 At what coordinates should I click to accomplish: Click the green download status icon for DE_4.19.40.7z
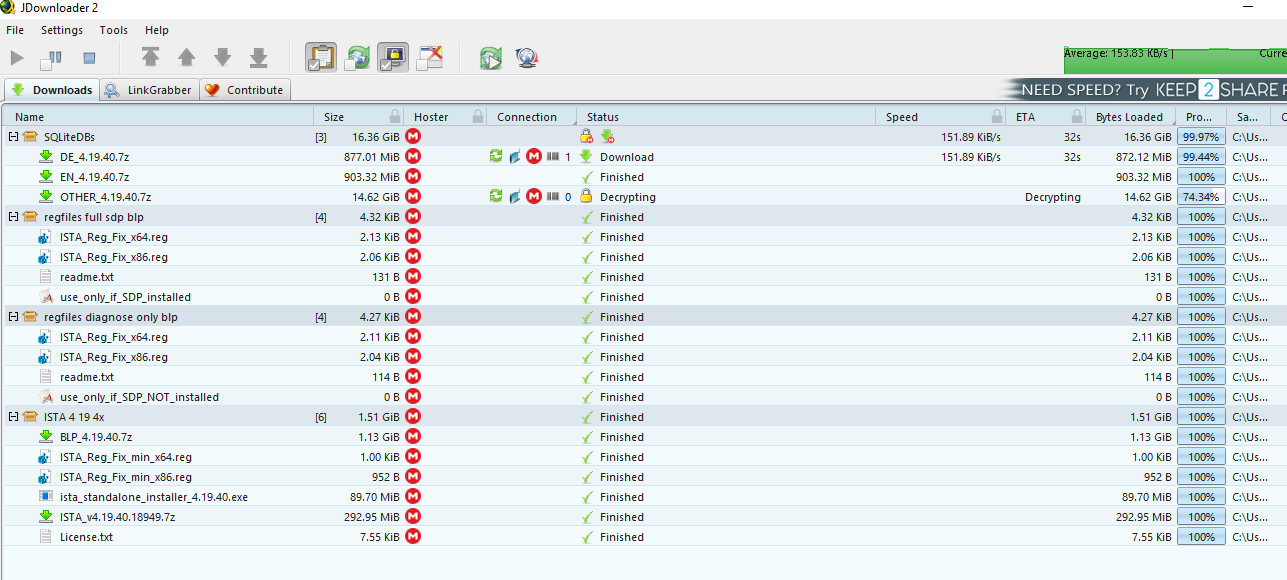pyautogui.click(x=586, y=157)
